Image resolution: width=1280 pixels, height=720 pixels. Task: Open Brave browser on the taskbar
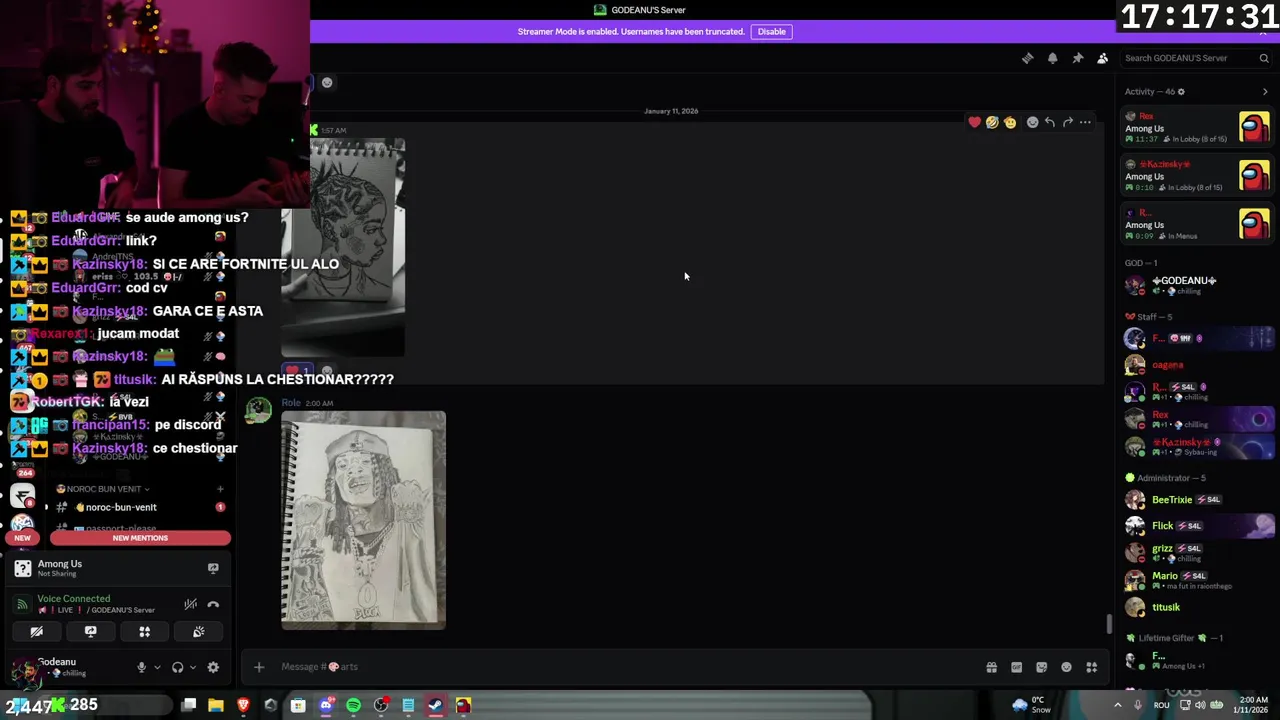pyautogui.click(x=243, y=706)
